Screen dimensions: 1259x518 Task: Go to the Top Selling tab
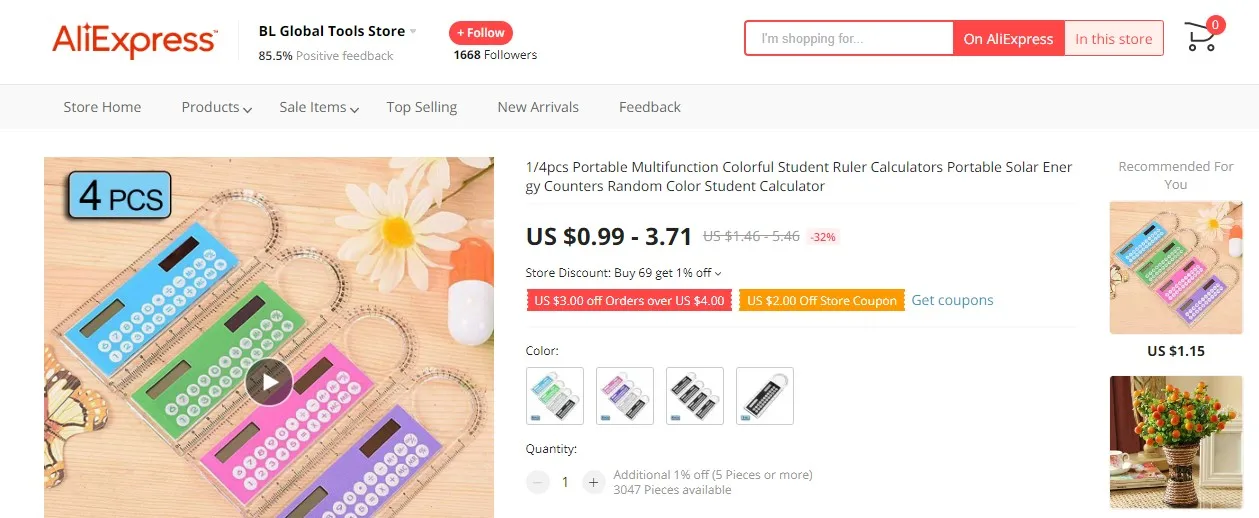422,107
